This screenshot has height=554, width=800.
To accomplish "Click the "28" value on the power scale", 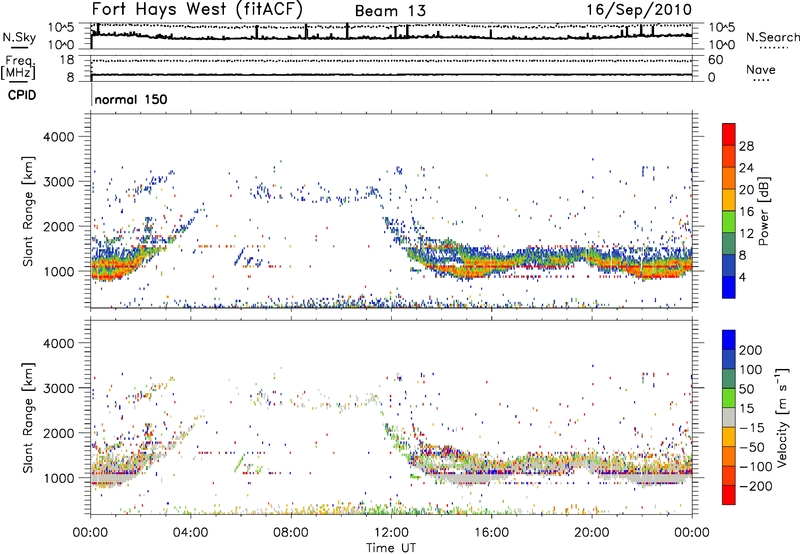I will coord(746,146).
